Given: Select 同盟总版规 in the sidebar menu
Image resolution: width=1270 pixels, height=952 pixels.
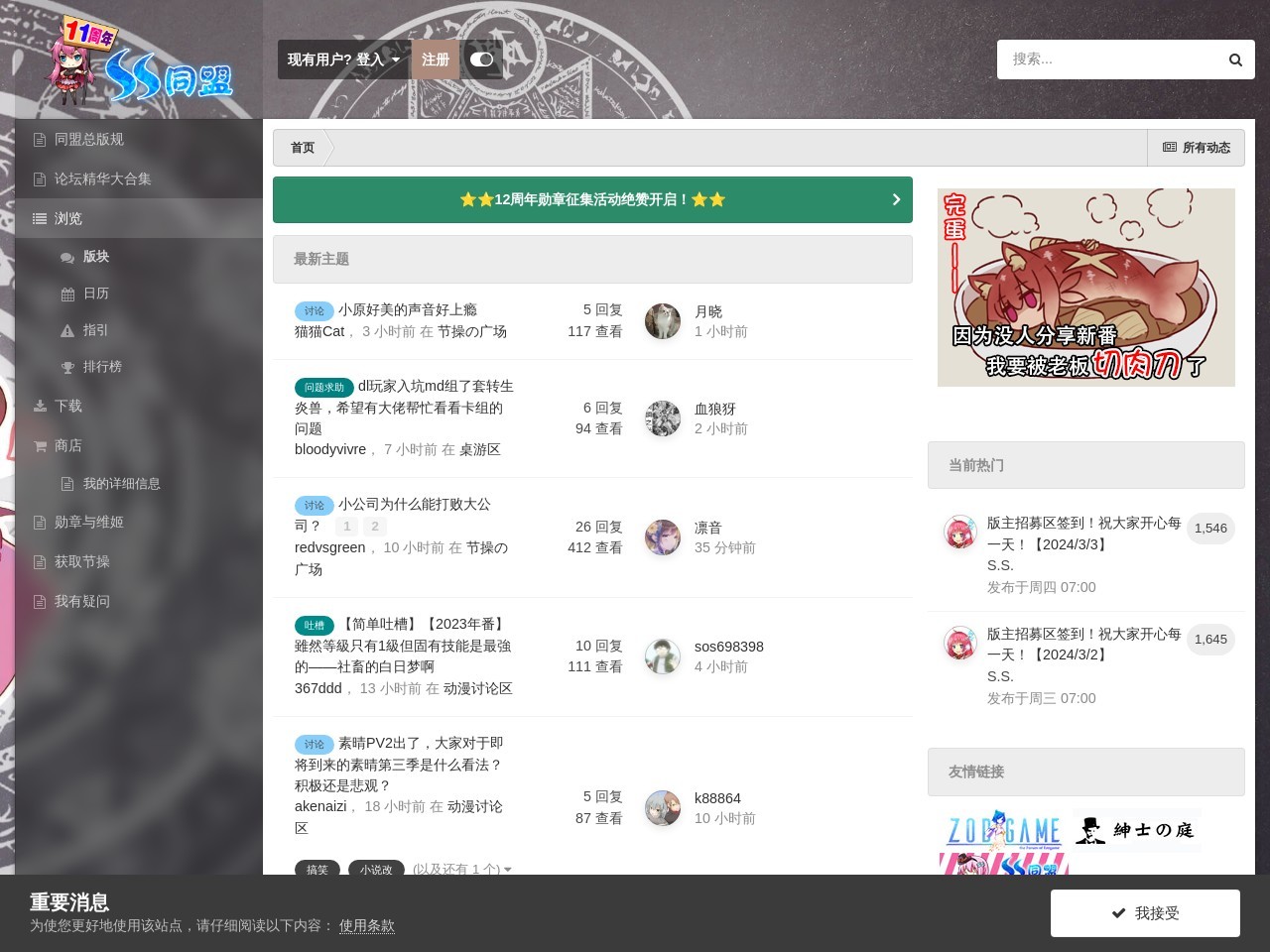Looking at the screenshot, I should (88, 140).
